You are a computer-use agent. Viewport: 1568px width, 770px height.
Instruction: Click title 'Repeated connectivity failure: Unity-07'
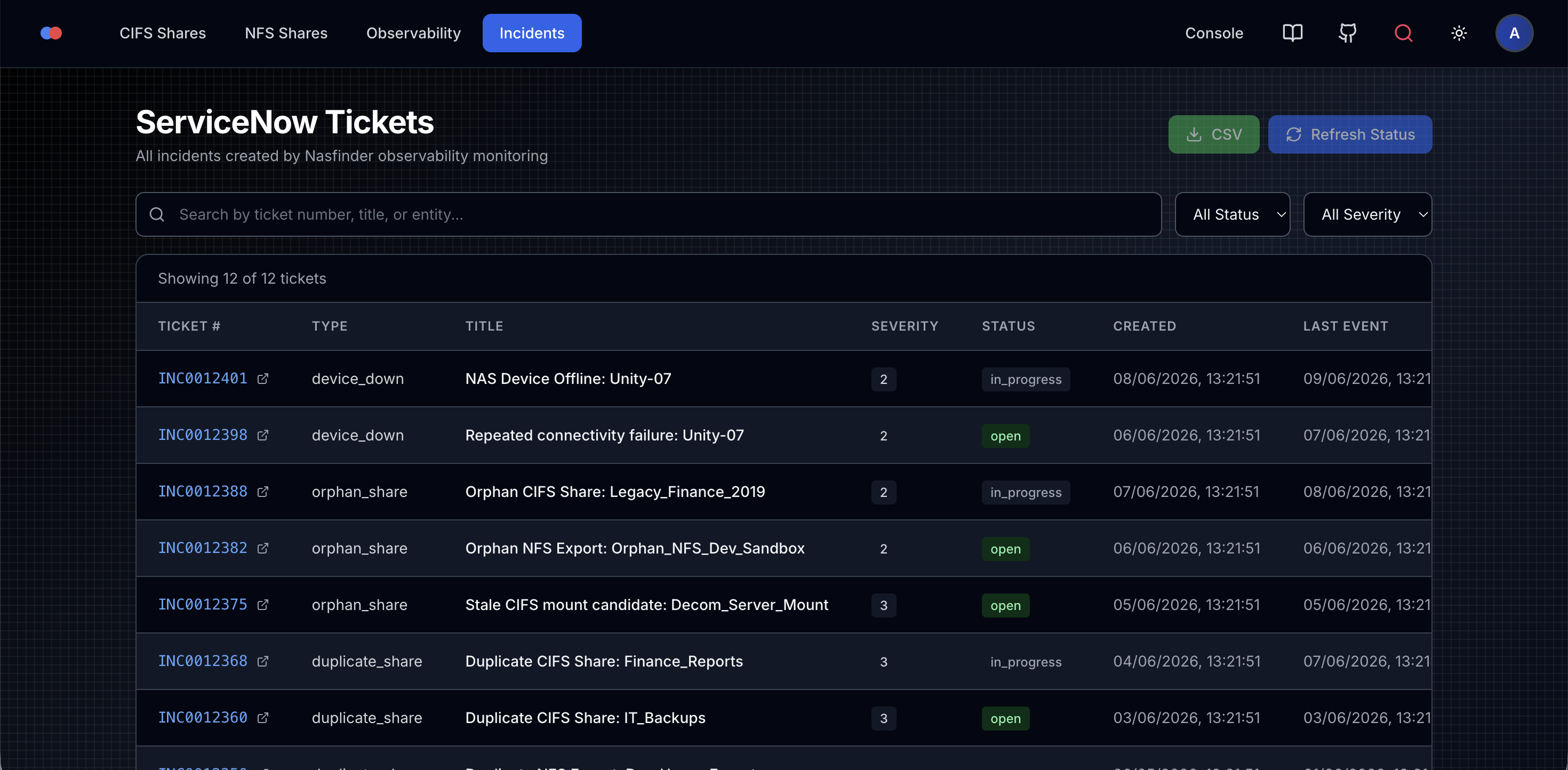click(604, 435)
